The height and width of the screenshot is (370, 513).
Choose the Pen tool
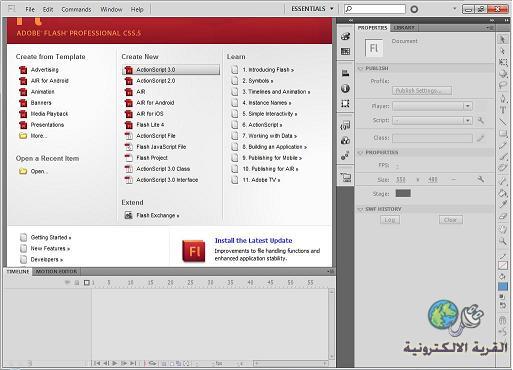pos(502,98)
